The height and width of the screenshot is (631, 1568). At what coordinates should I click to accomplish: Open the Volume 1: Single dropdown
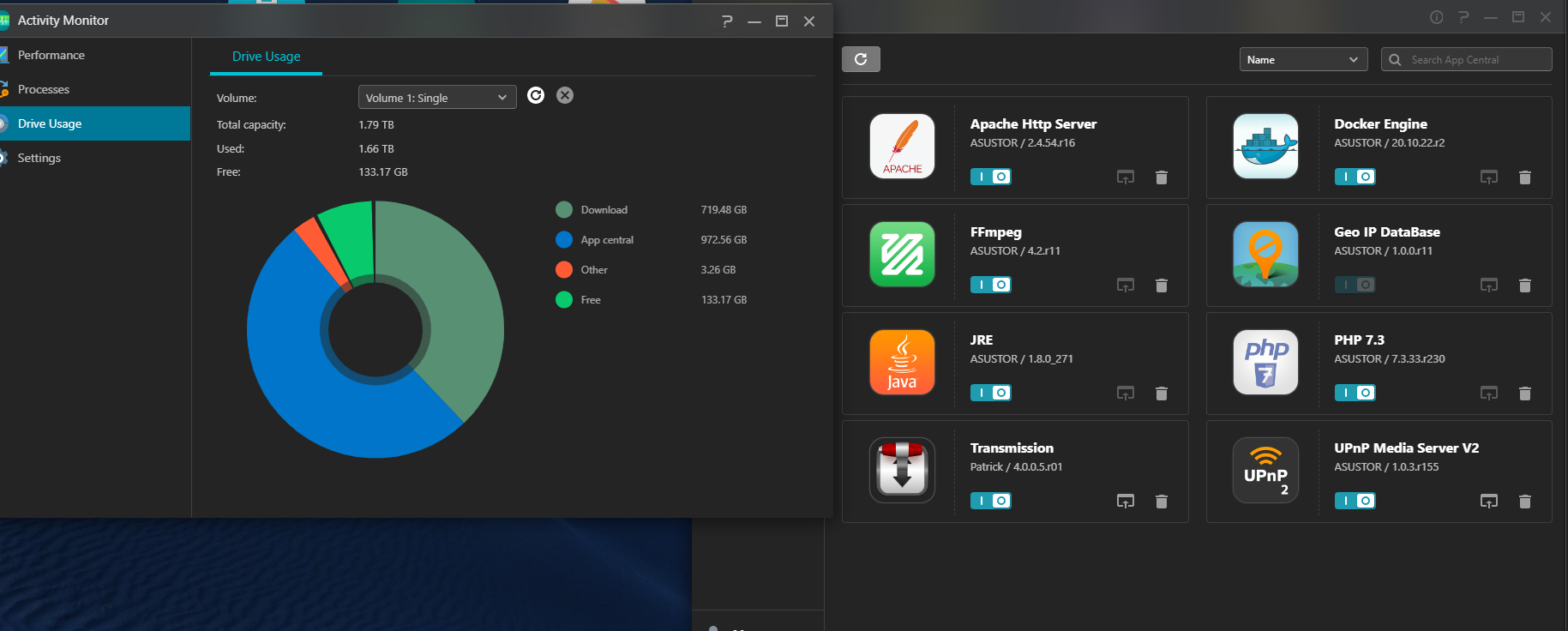coord(437,98)
